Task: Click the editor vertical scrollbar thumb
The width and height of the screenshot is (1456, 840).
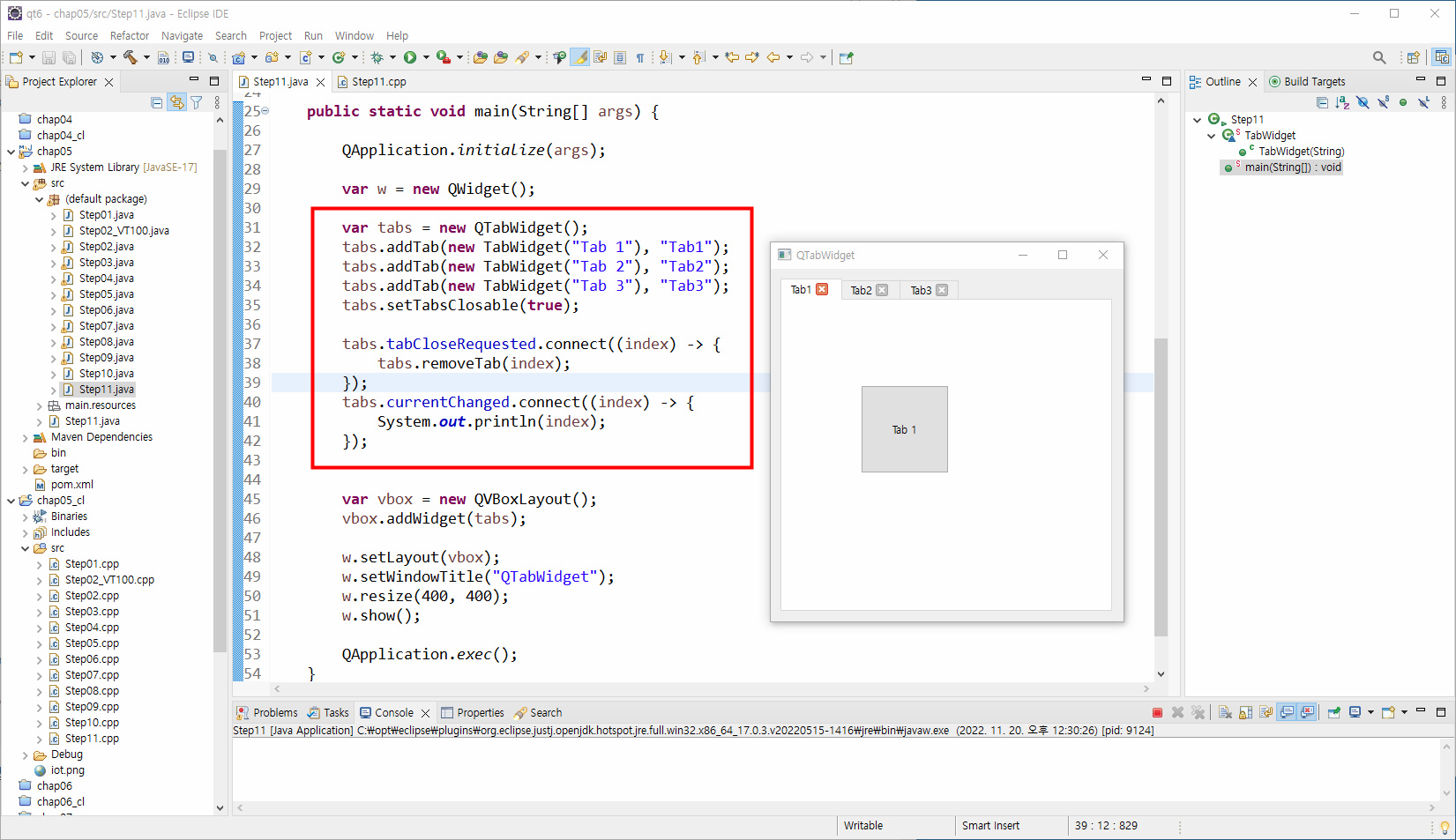Action: coord(1161,487)
